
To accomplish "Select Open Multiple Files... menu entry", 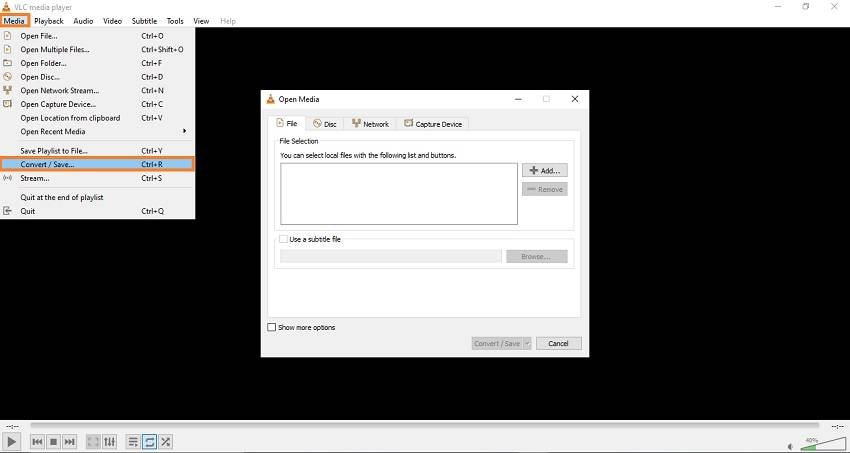I will point(97,49).
